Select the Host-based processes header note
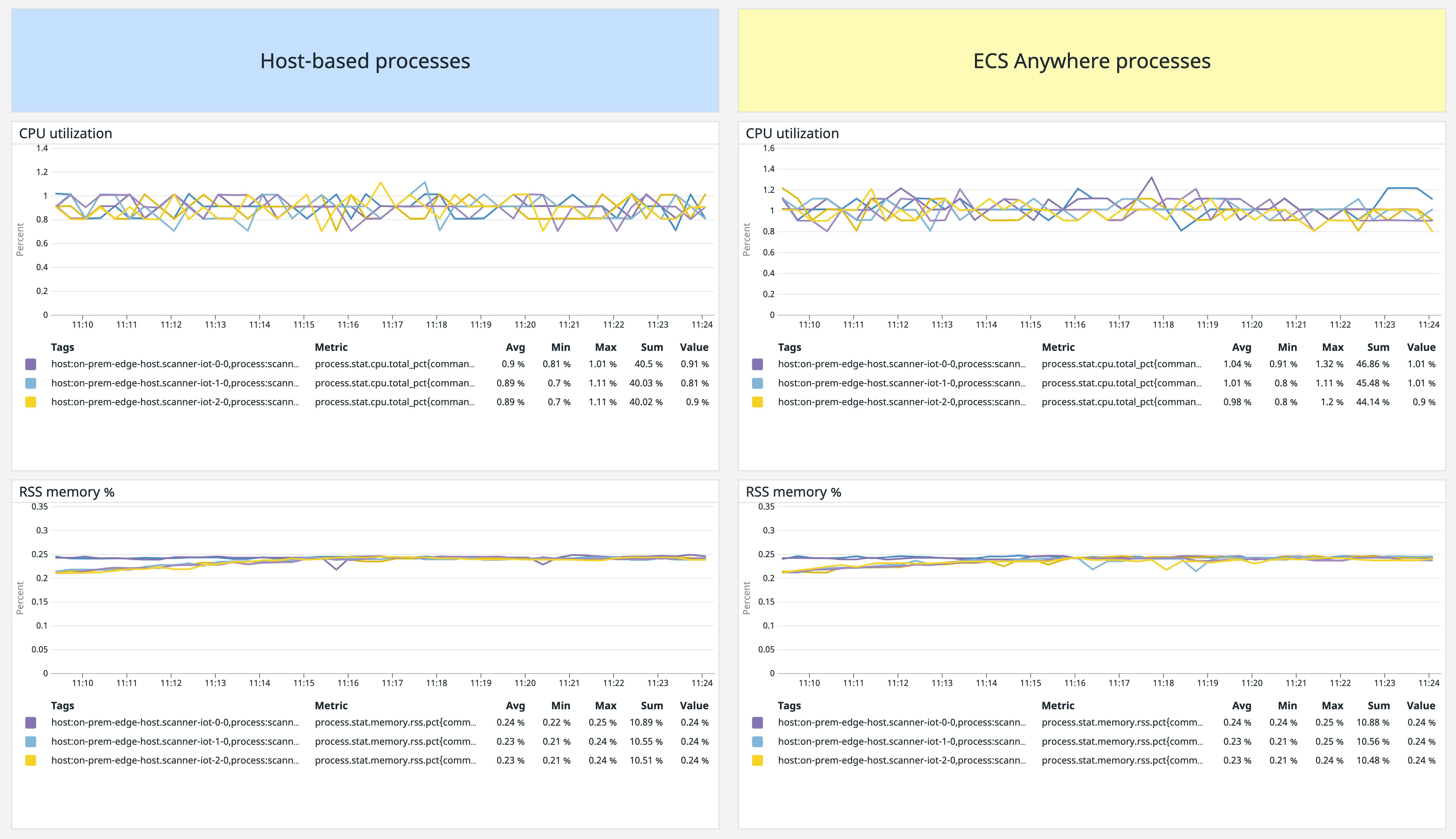The height and width of the screenshot is (839, 1456). tap(365, 61)
